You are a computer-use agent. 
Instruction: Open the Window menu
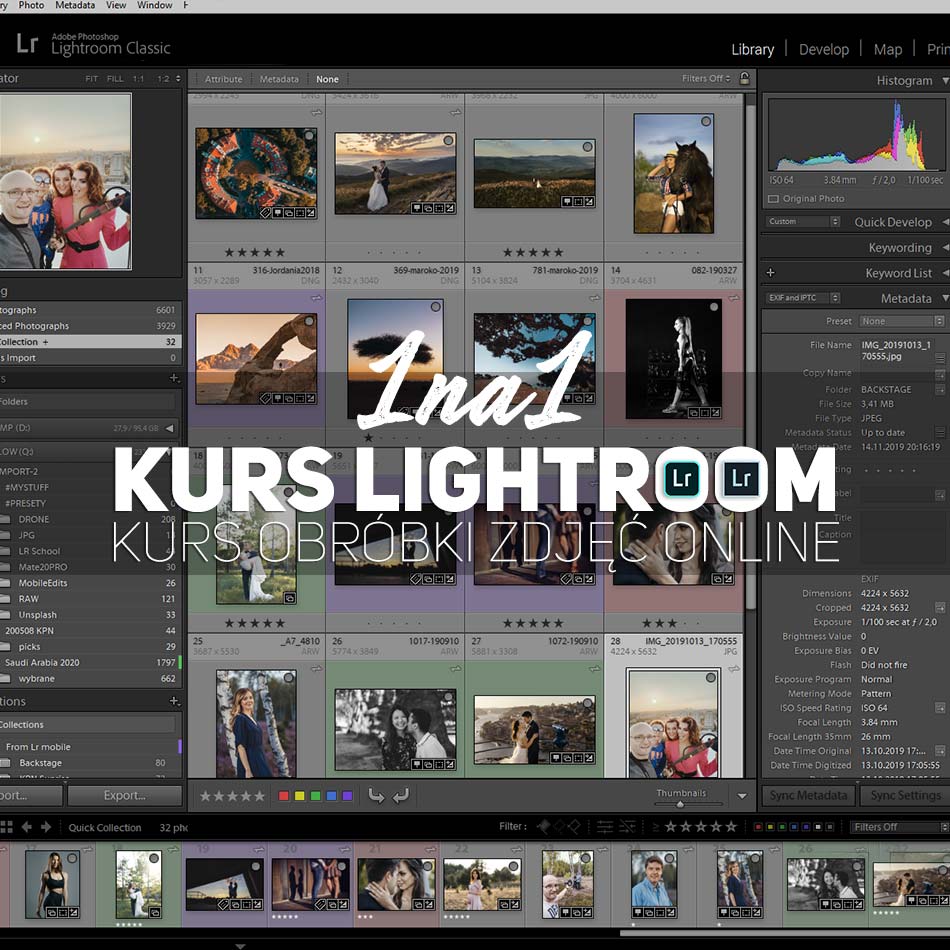[154, 5]
